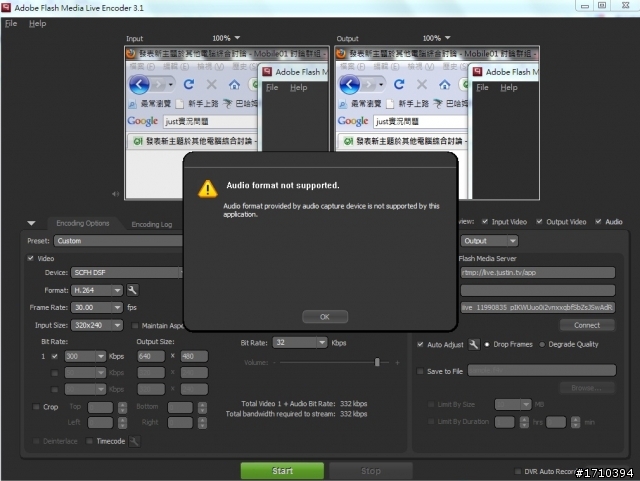Switch to the Encoding Log tab
The height and width of the screenshot is (481, 640).
click(152, 224)
